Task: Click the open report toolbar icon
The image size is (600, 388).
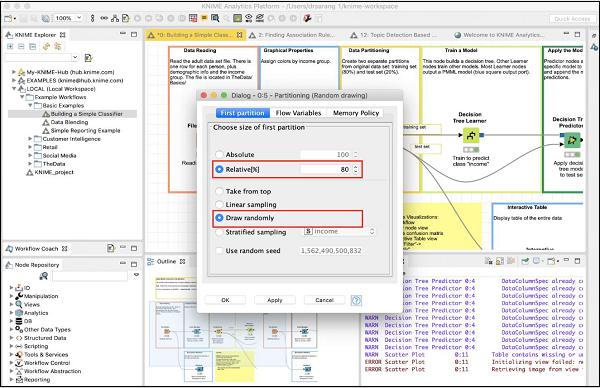Action: click(126, 18)
